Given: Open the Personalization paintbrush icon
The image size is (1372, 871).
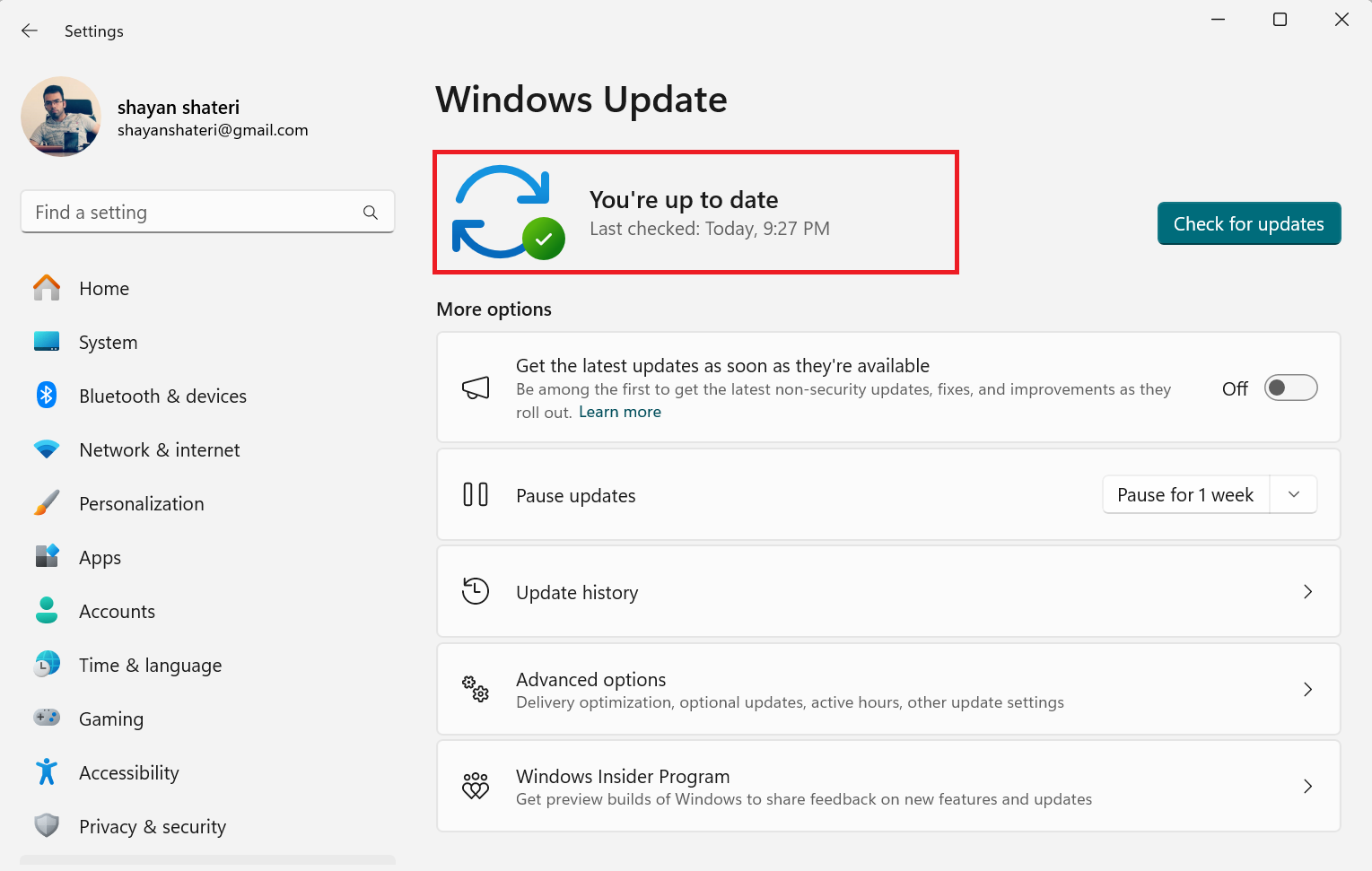Looking at the screenshot, I should click(x=47, y=503).
